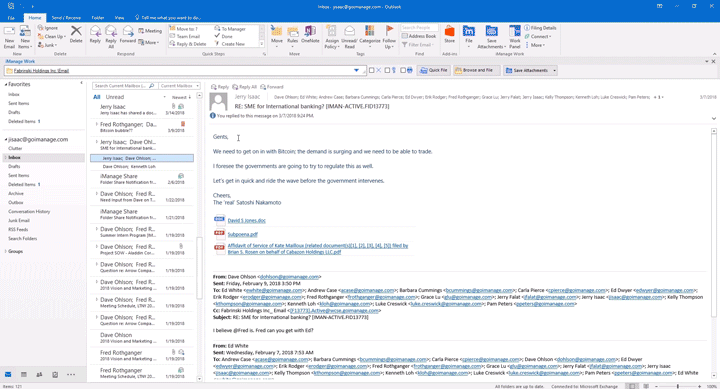
Task: Run the 'Move to: ?' quick step
Action: [184, 28]
